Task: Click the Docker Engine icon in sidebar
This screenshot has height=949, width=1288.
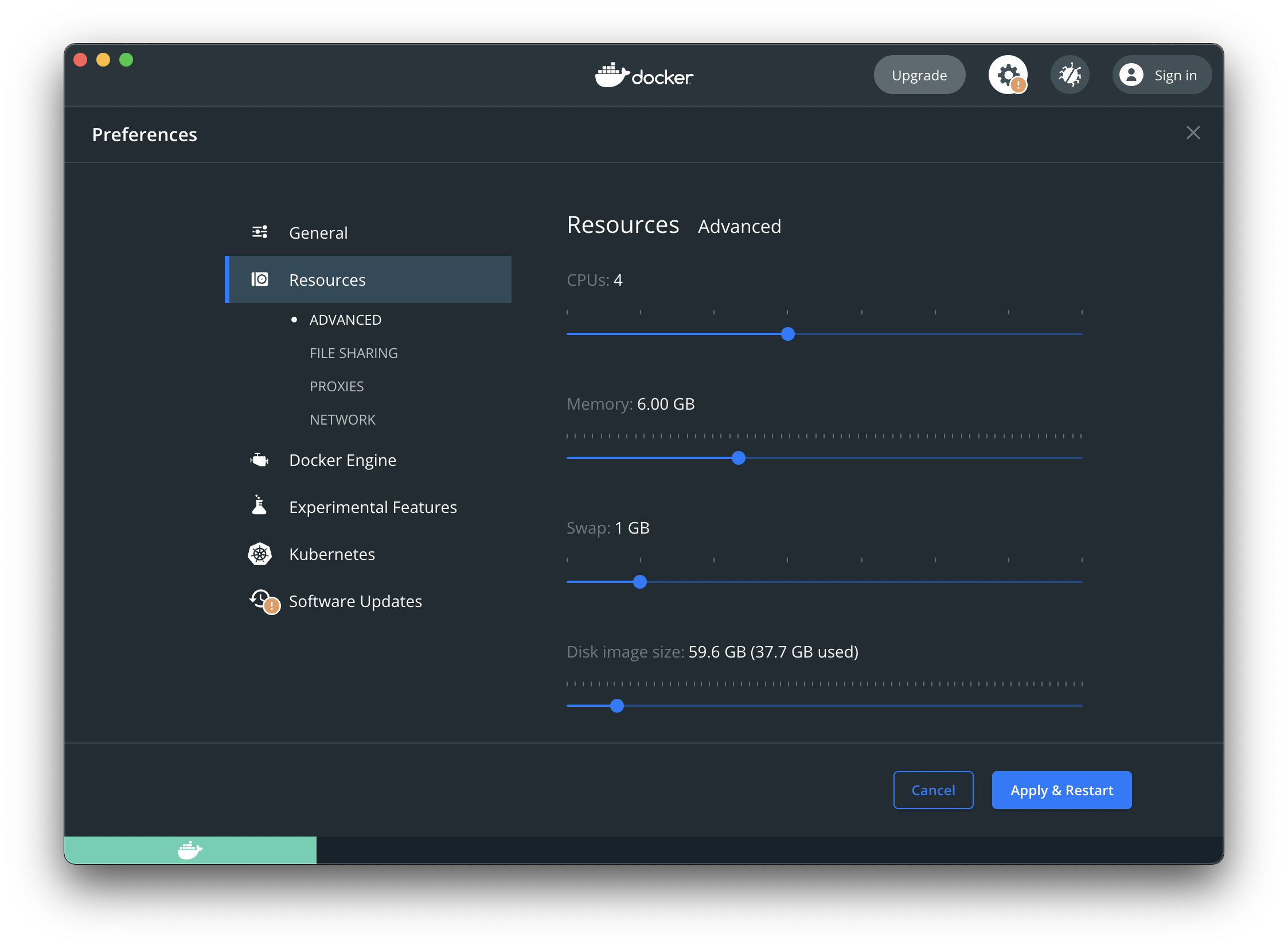Action: click(x=260, y=460)
